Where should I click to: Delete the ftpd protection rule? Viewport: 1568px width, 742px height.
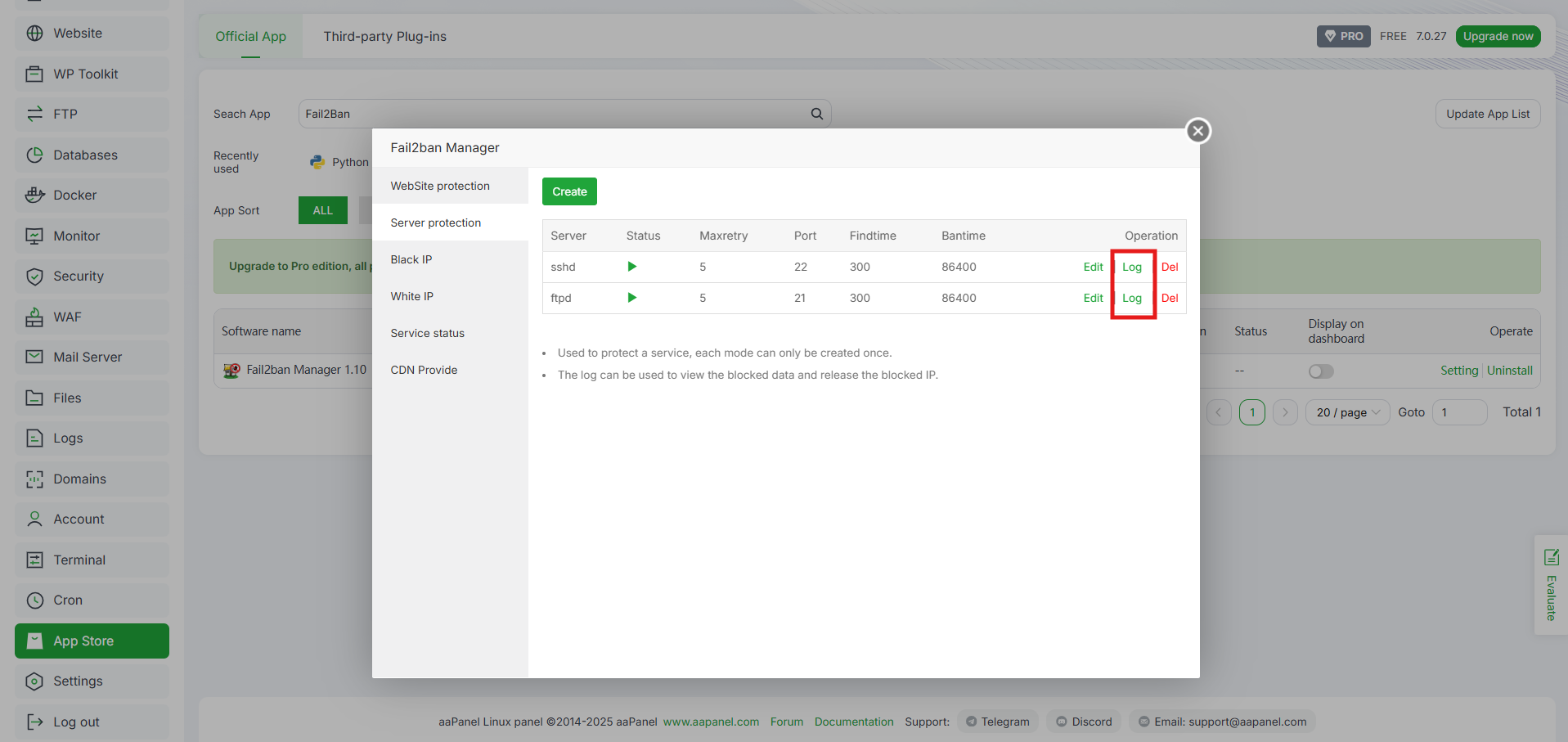click(x=1170, y=298)
